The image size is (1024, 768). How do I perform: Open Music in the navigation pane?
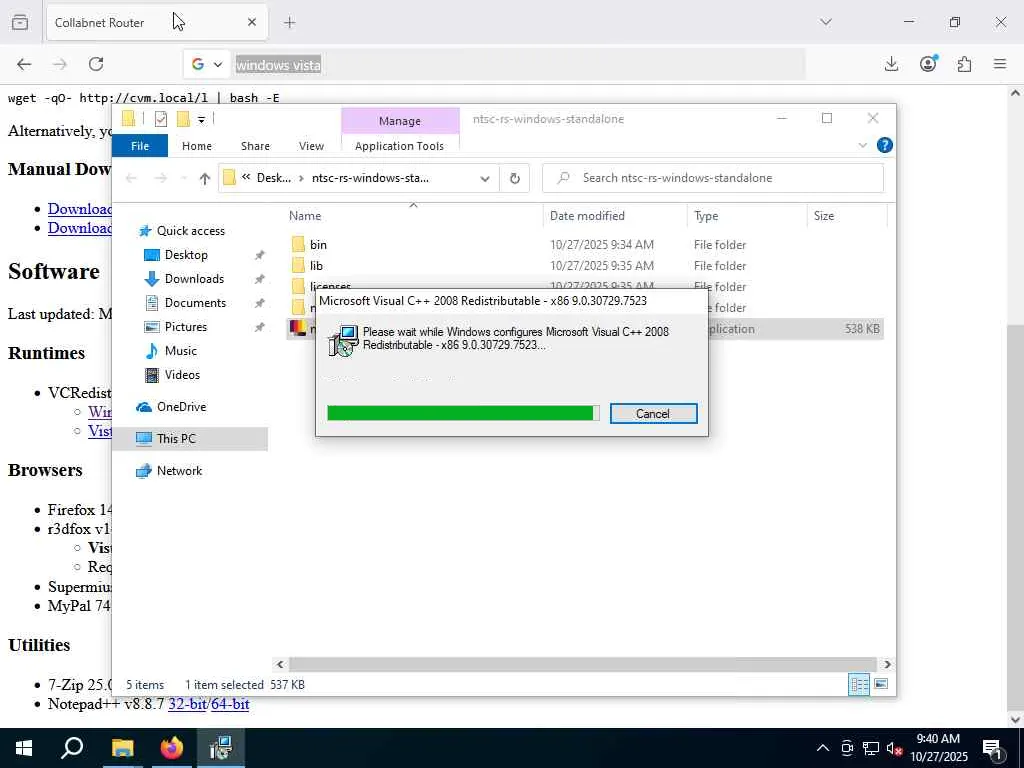coord(180,351)
